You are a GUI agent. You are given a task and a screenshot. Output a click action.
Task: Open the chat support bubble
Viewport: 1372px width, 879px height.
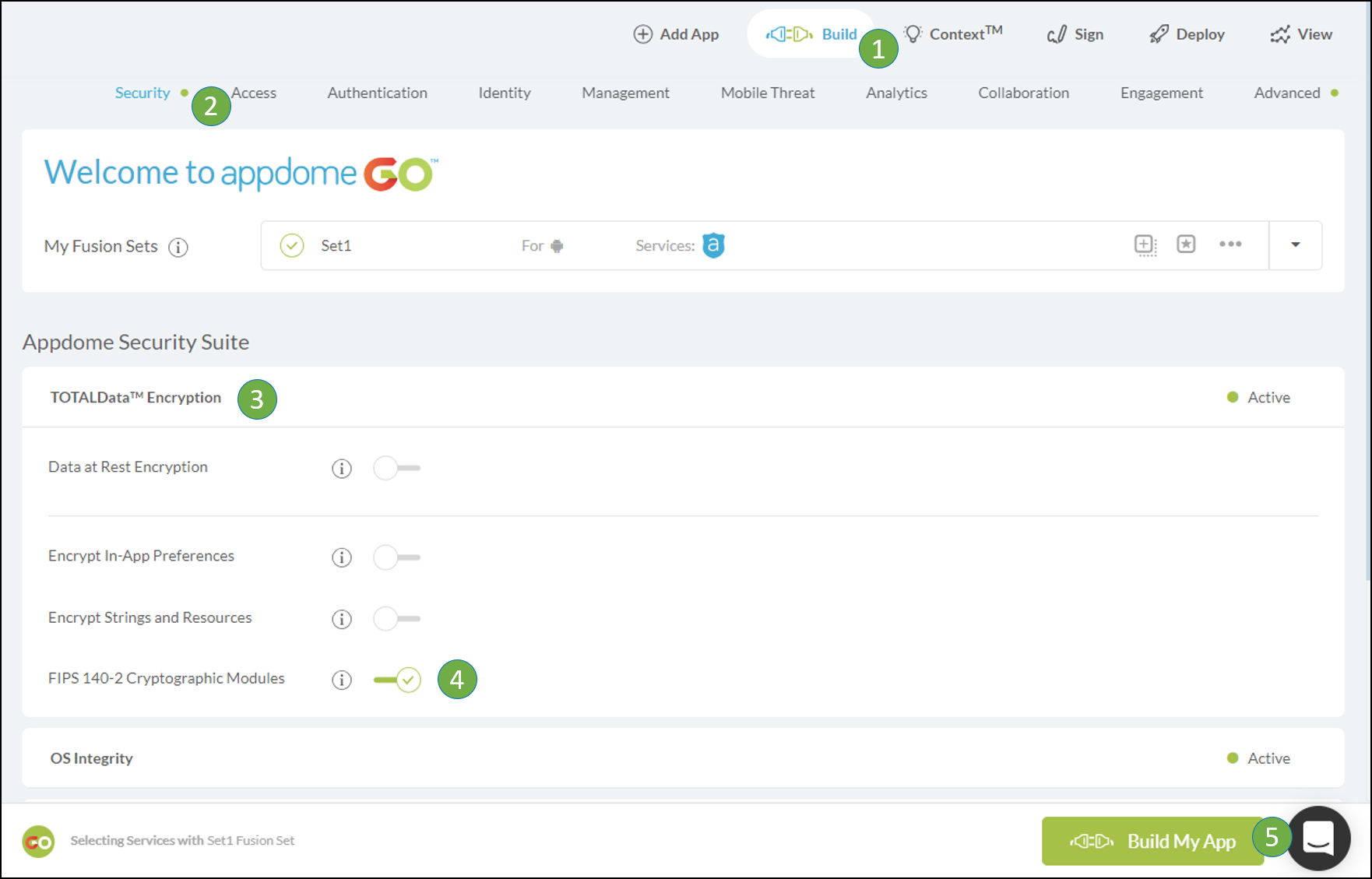pos(1318,839)
